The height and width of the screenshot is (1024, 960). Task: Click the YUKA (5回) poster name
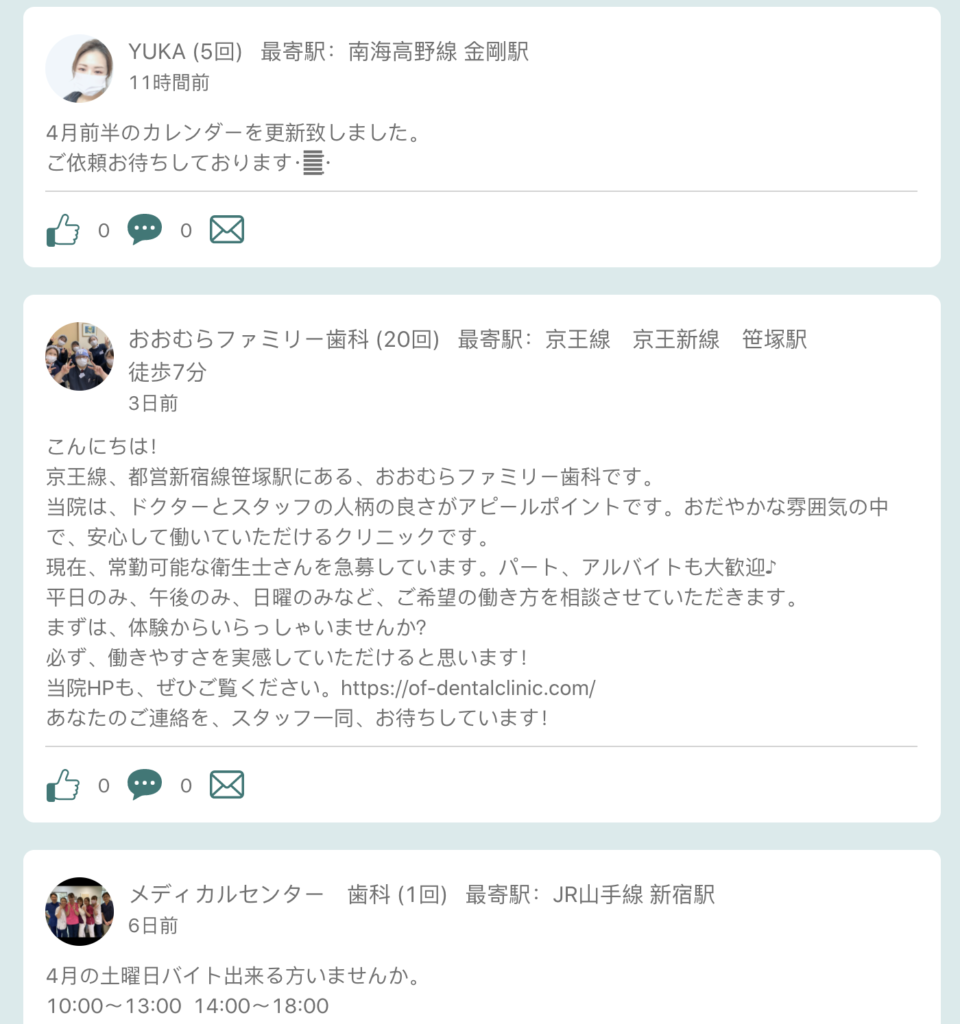185,51
